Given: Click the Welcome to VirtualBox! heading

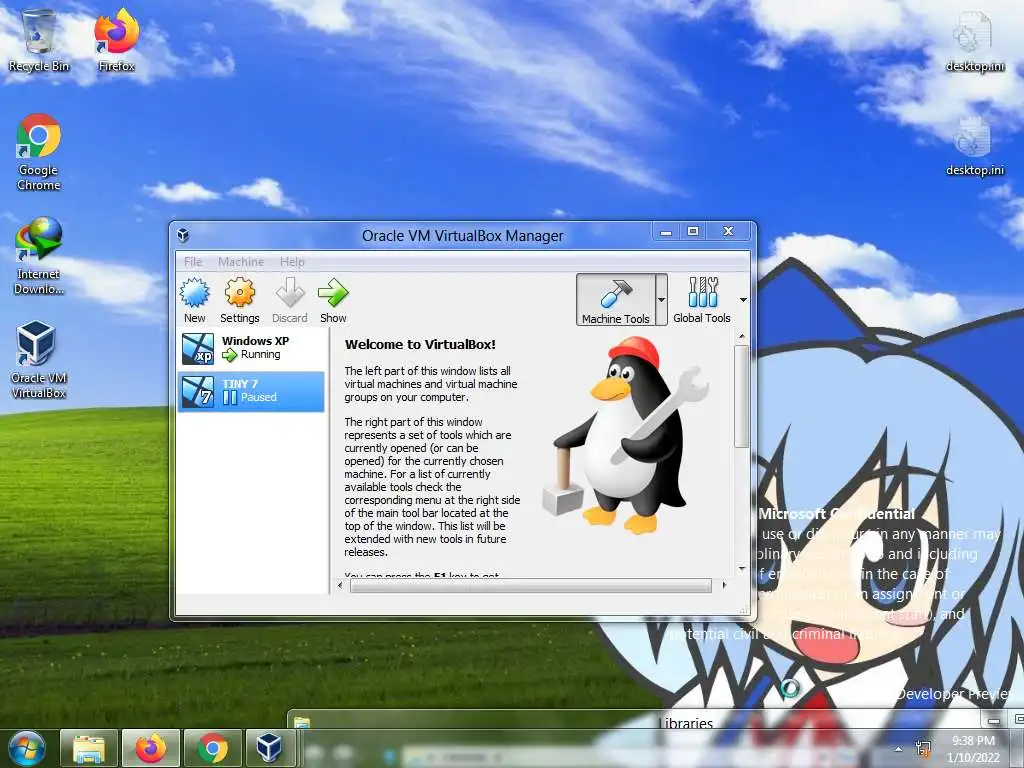Looking at the screenshot, I should [x=420, y=344].
